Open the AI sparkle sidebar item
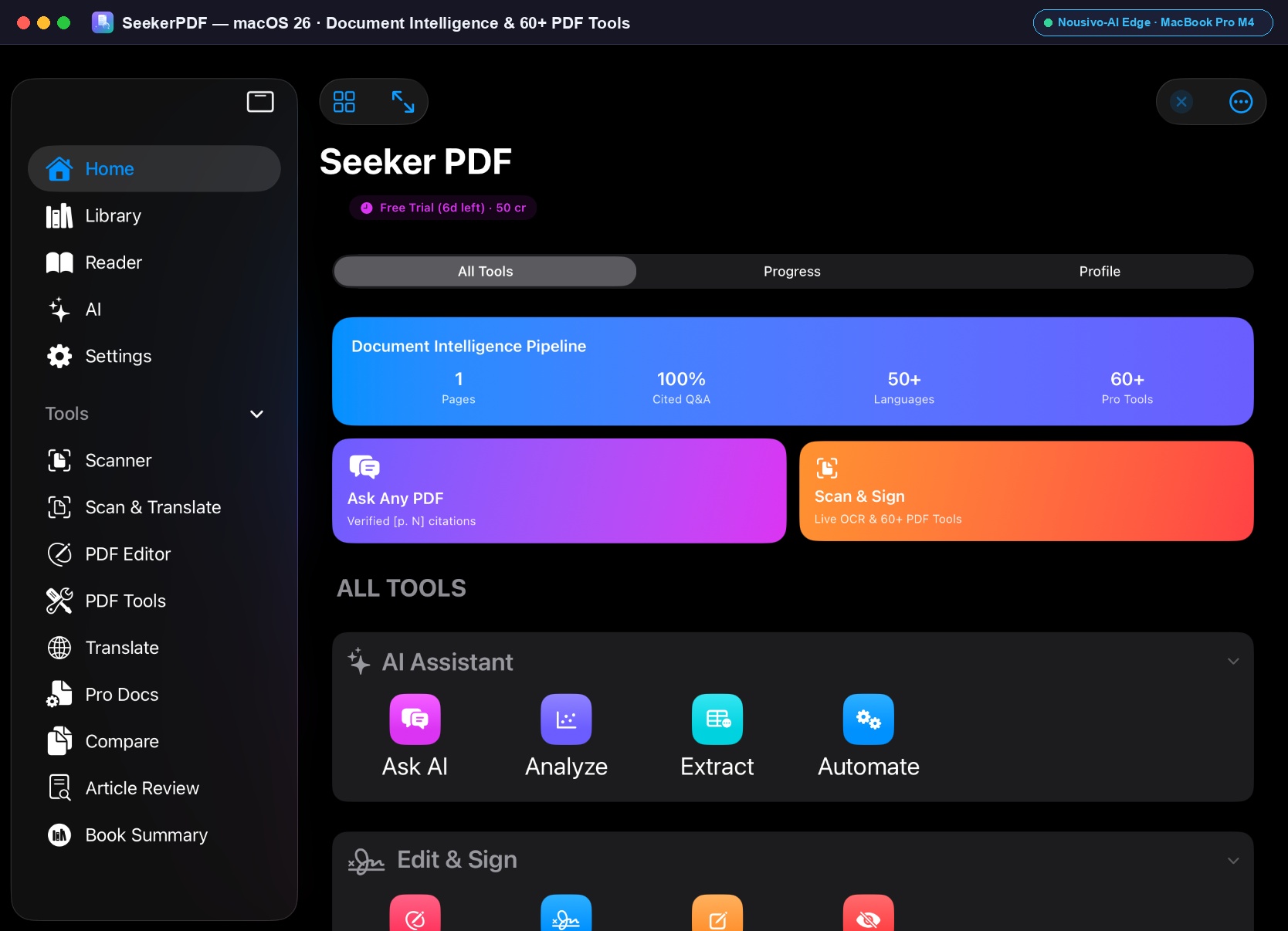 (x=154, y=310)
